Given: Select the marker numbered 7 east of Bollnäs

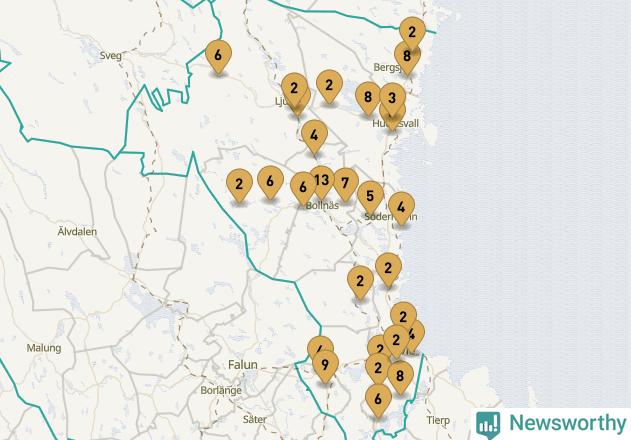Looking at the screenshot, I should [345, 183].
